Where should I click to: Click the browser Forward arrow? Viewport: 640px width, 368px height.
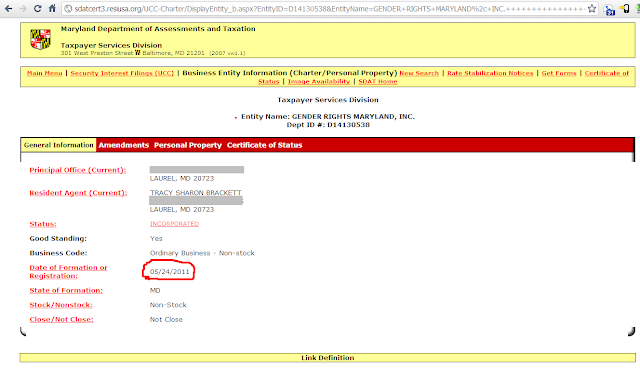(23, 8)
